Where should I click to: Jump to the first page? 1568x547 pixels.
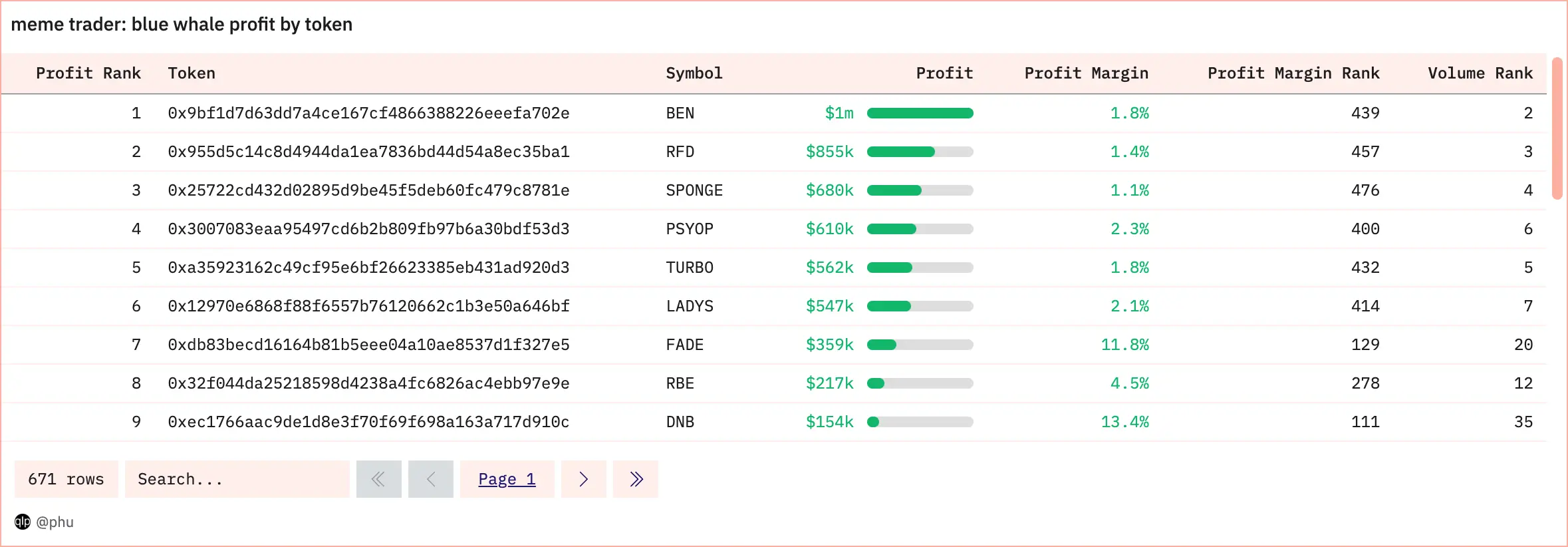(x=378, y=479)
